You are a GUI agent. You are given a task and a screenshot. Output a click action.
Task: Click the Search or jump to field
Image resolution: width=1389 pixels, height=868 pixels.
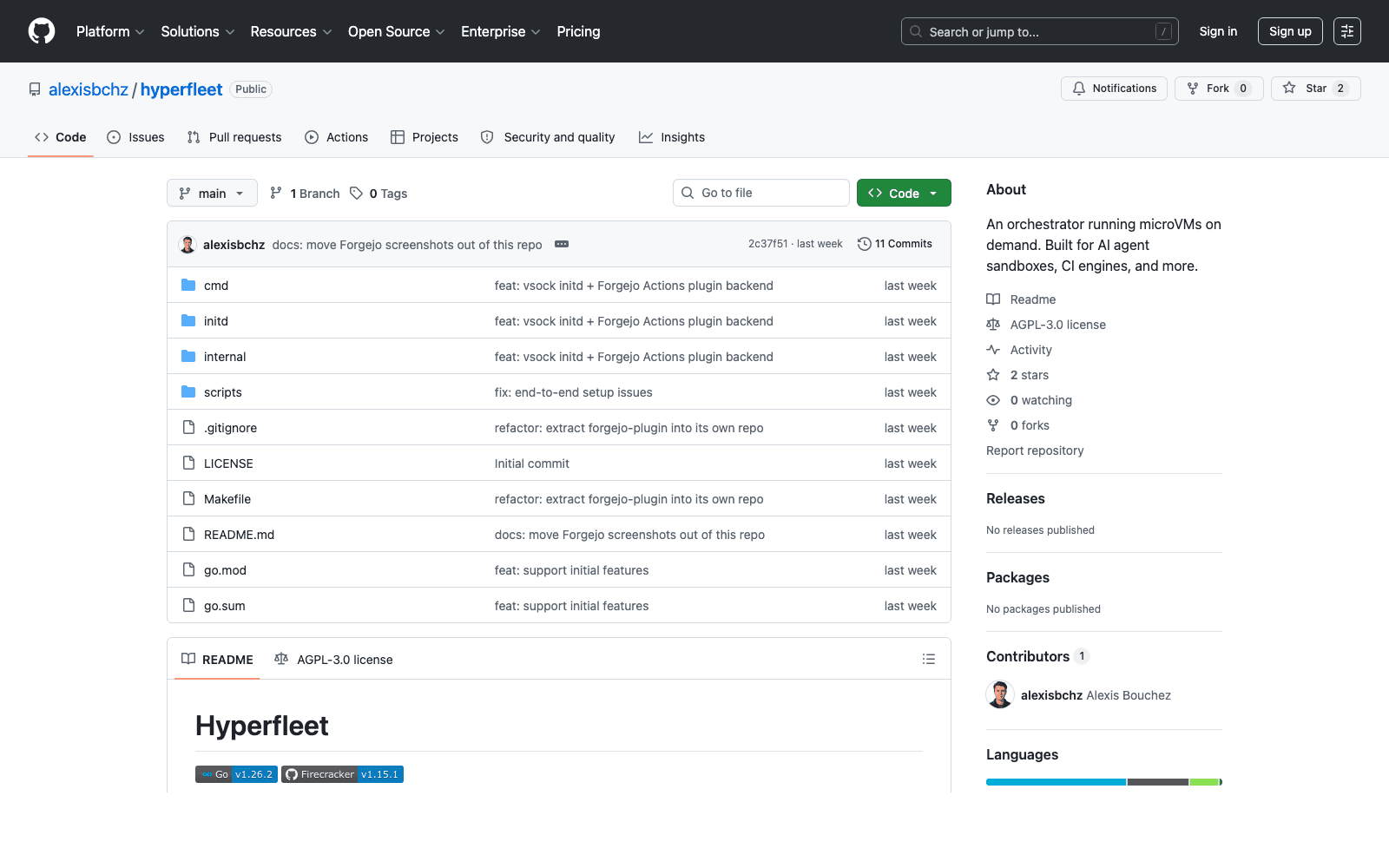tap(1040, 31)
